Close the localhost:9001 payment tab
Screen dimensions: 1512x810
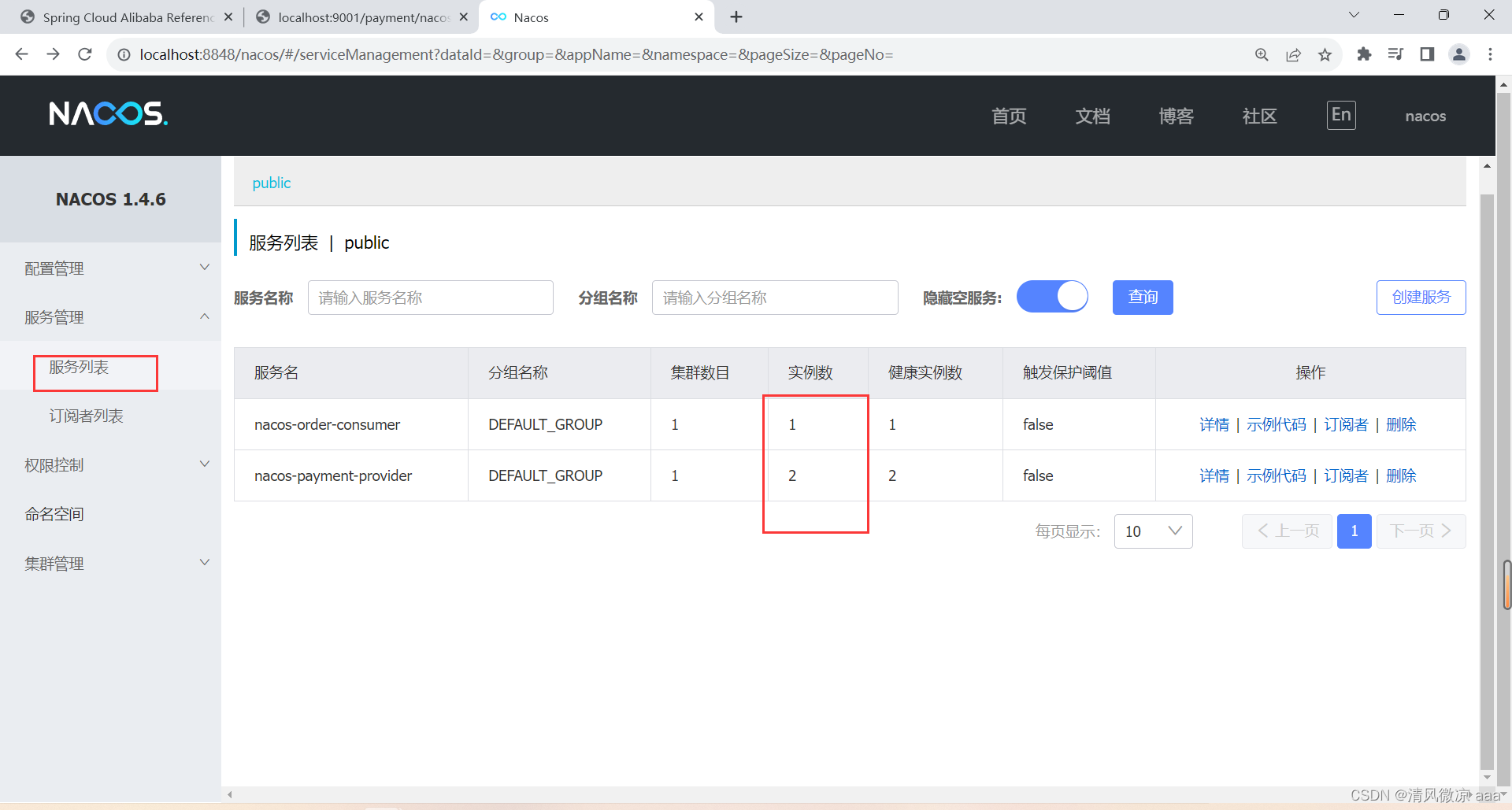point(463,17)
